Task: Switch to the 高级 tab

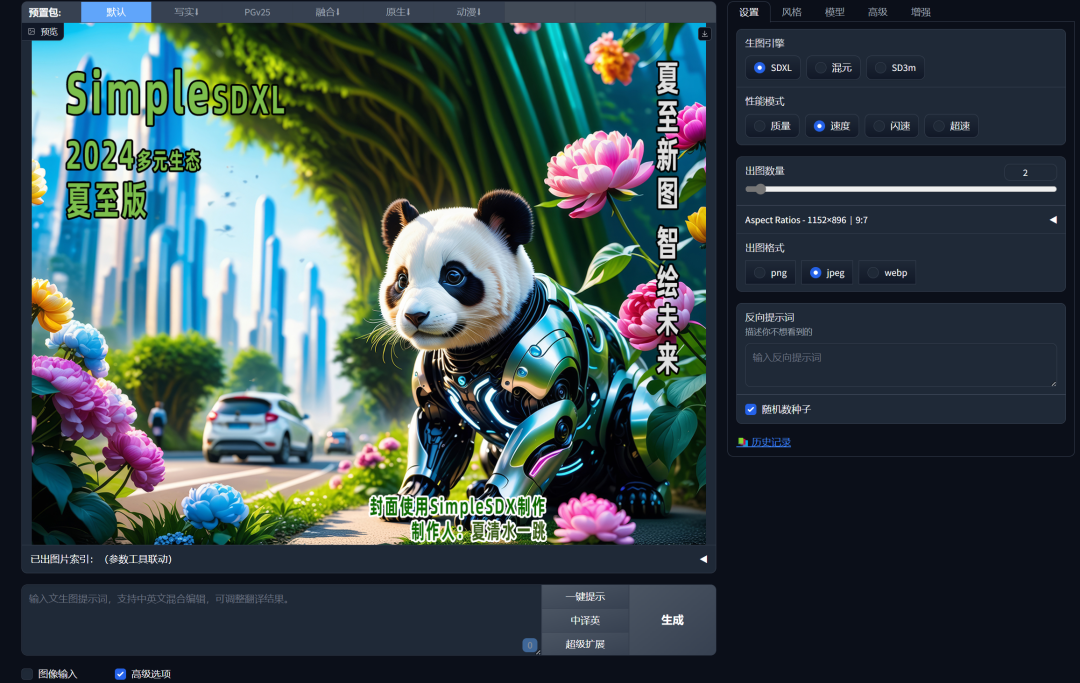Action: [877, 12]
